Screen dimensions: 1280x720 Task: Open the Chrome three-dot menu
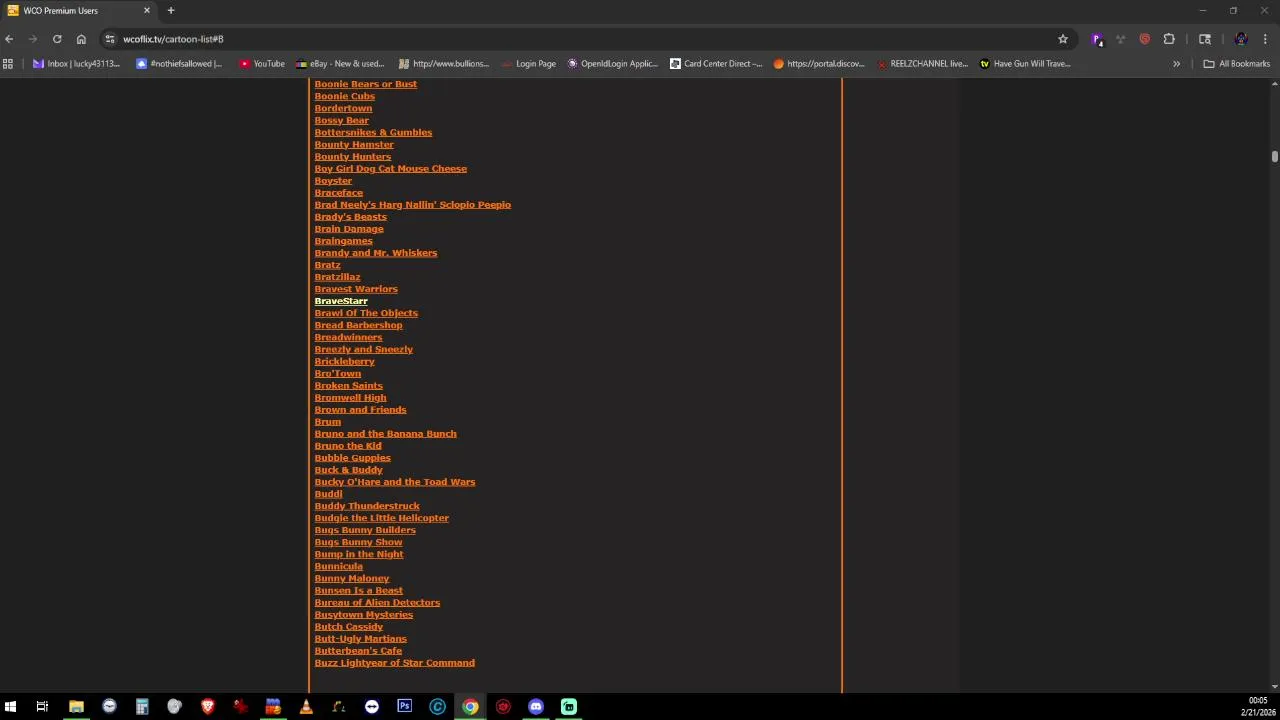(x=1265, y=39)
